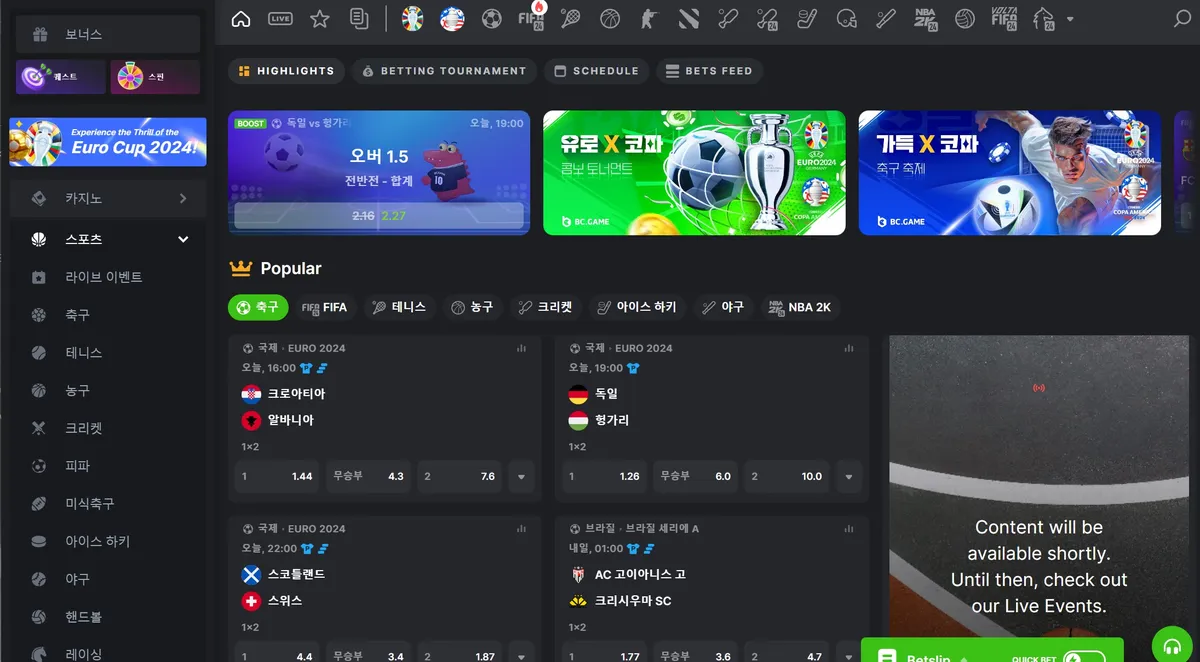Viewport: 1200px width, 662px height.
Task: Switch to the SCHEDULE tab
Action: click(596, 71)
